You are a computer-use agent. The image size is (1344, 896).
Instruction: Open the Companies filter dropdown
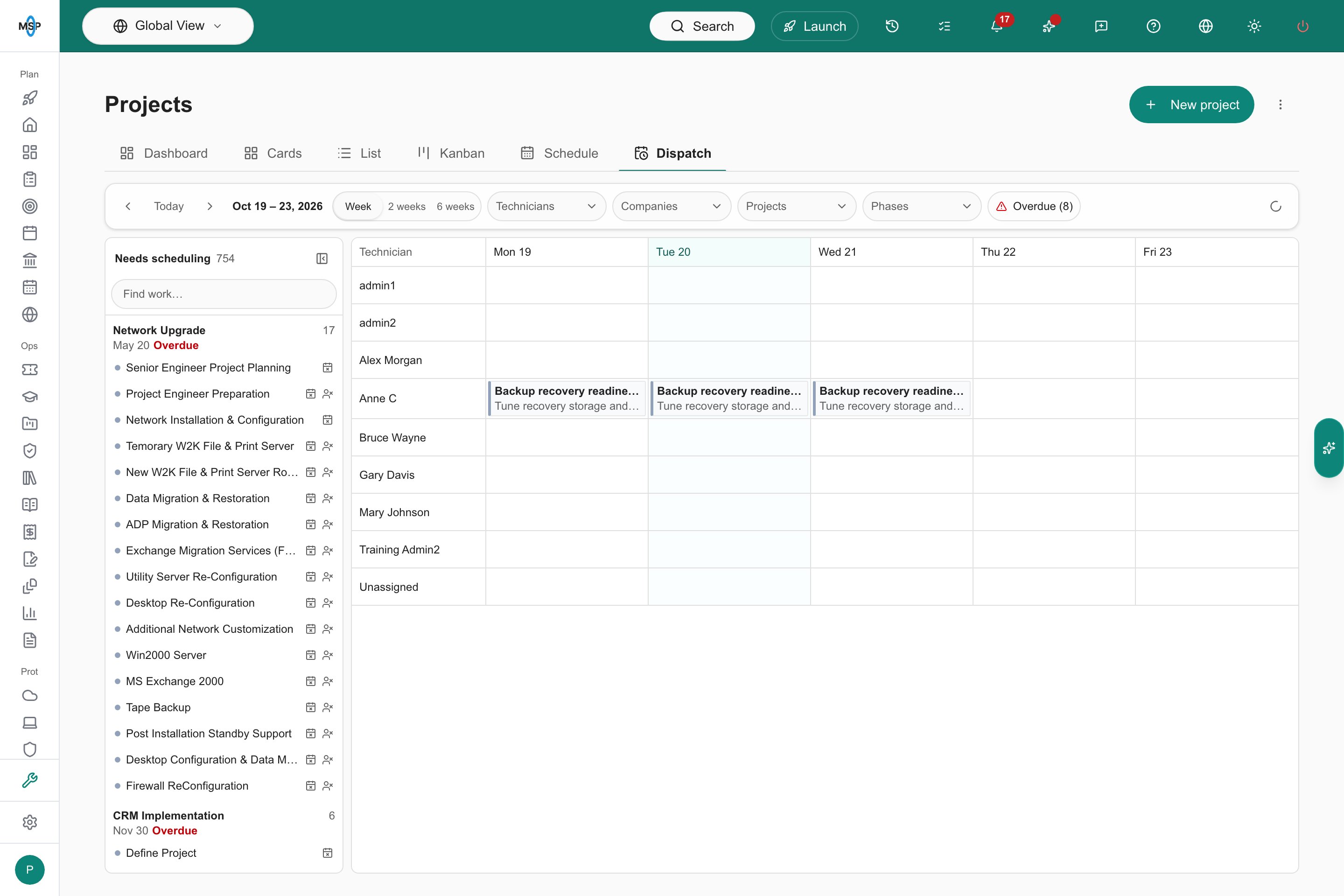[672, 206]
